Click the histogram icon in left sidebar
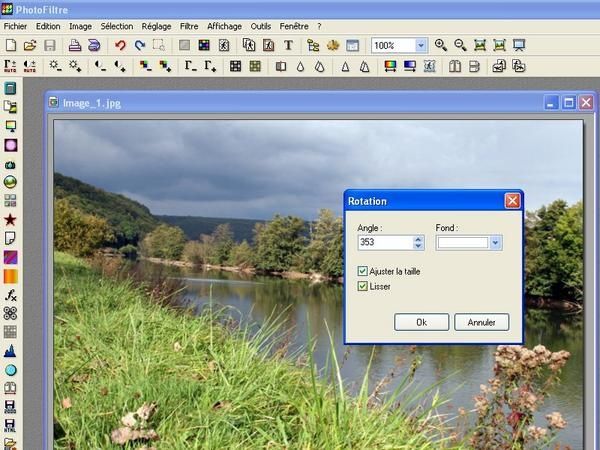 coord(10,351)
